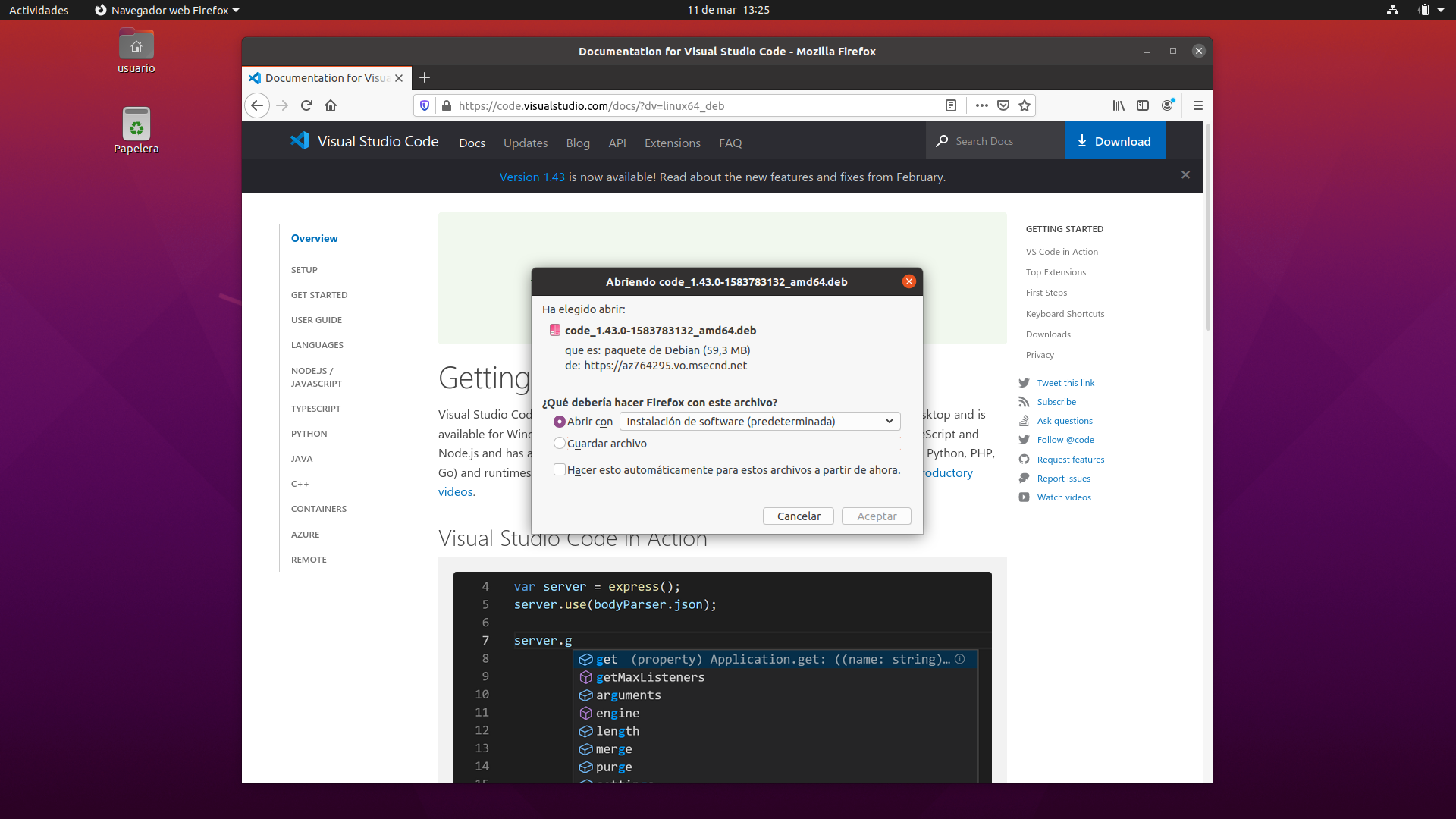Open the CONTAINERS sidebar section
The width and height of the screenshot is (1456, 819).
(318, 509)
